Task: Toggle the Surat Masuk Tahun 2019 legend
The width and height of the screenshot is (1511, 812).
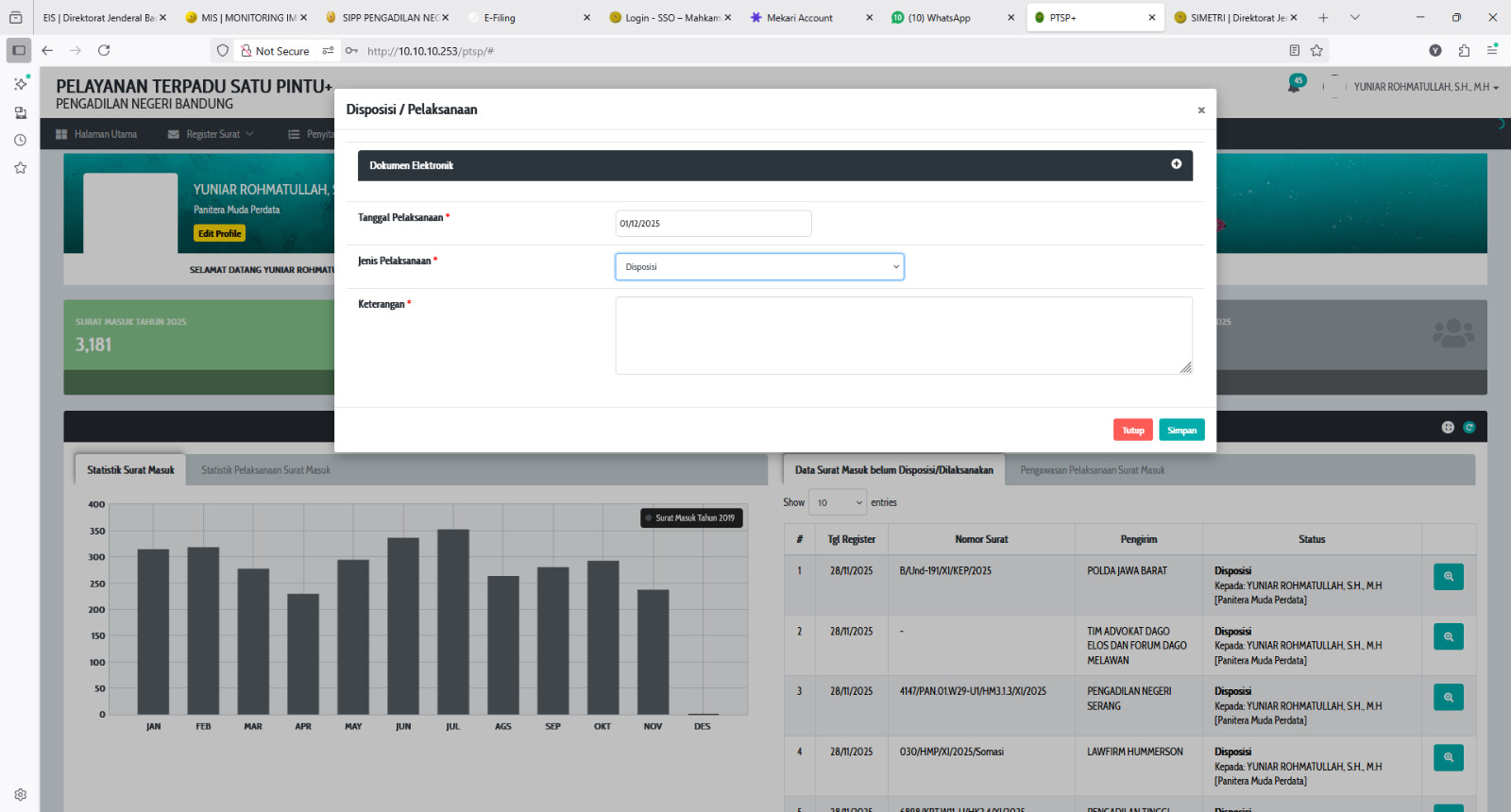Action: [692, 518]
